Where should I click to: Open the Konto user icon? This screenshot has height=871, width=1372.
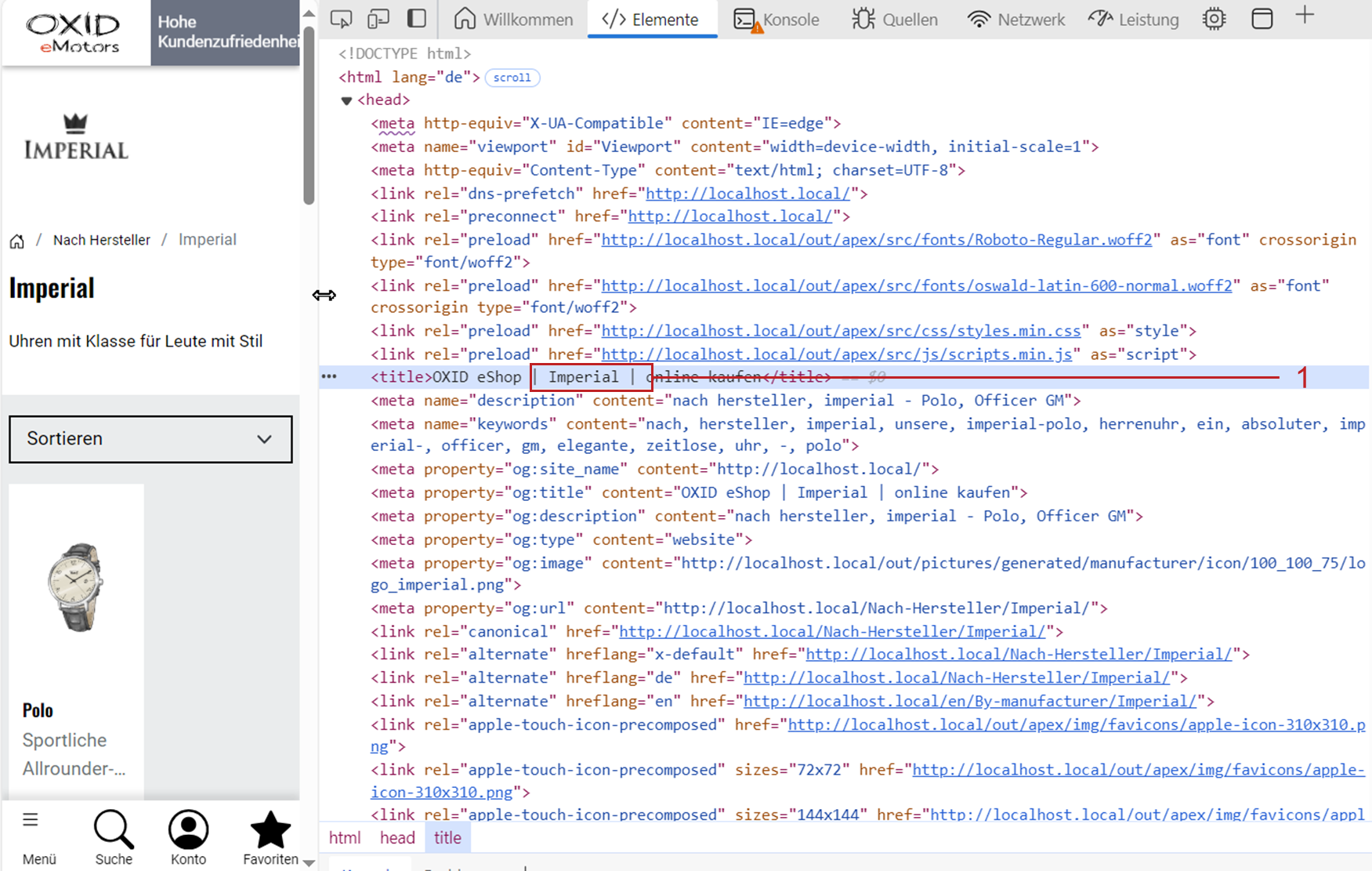pos(188,830)
